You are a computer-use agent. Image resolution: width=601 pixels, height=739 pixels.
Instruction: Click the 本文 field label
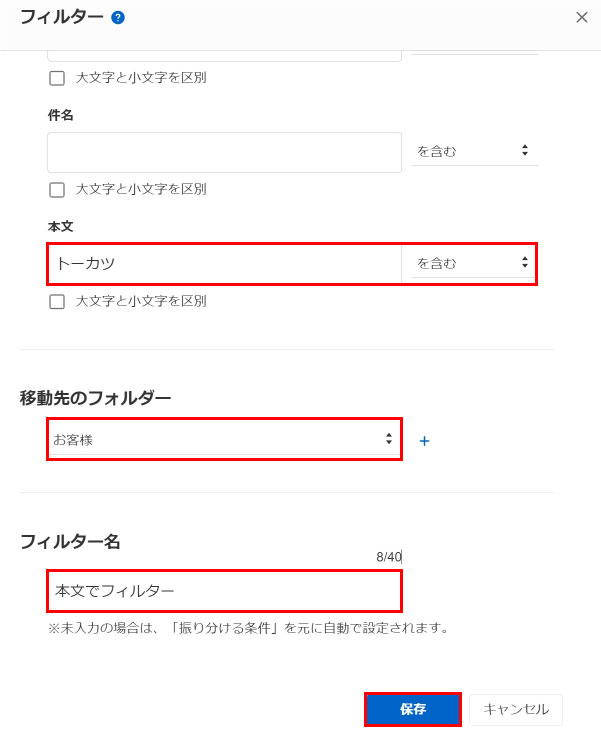tap(61, 227)
